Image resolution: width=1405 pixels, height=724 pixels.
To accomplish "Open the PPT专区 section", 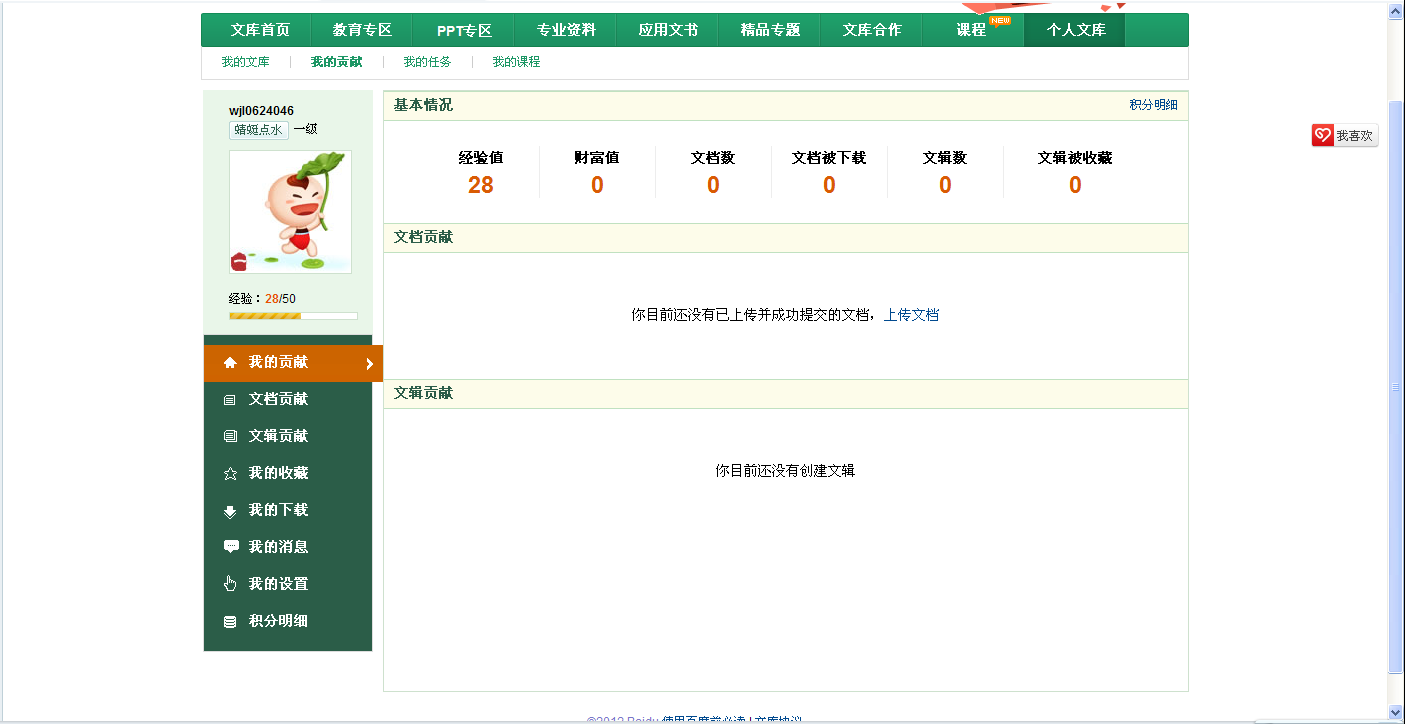I will pos(462,29).
